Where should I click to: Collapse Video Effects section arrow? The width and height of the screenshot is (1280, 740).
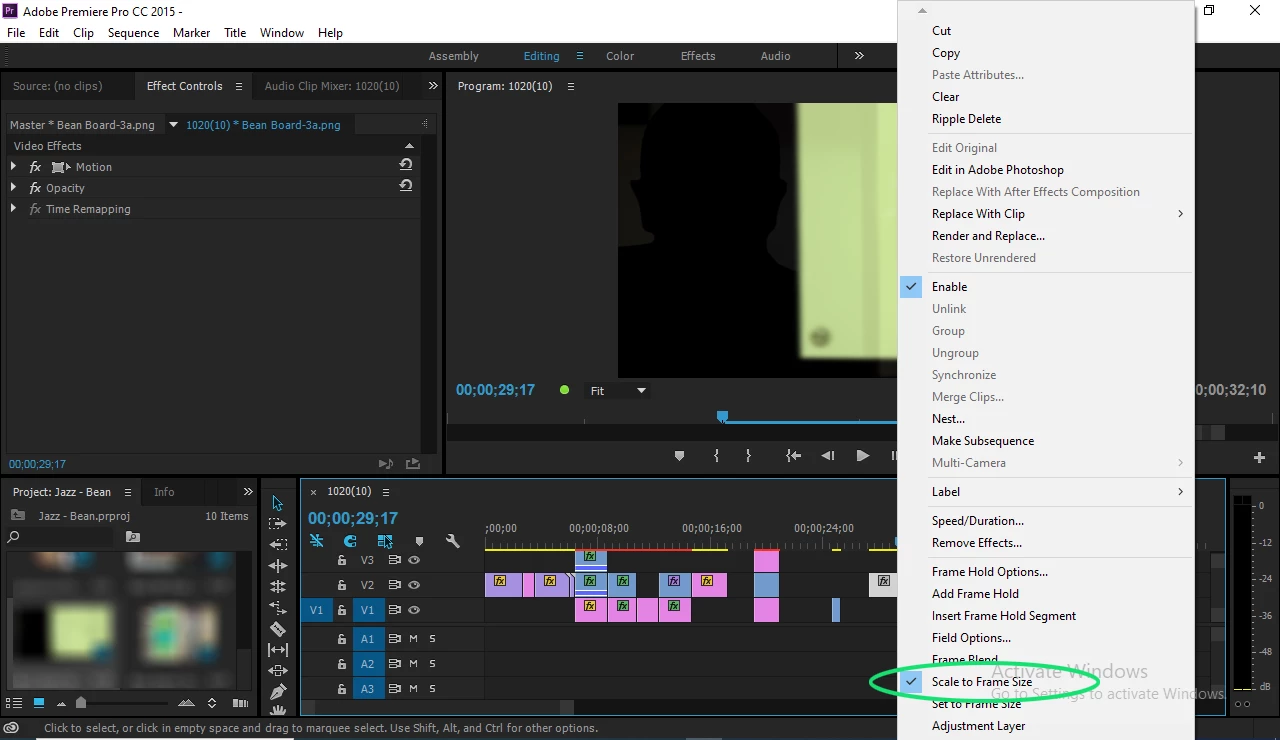pos(408,146)
